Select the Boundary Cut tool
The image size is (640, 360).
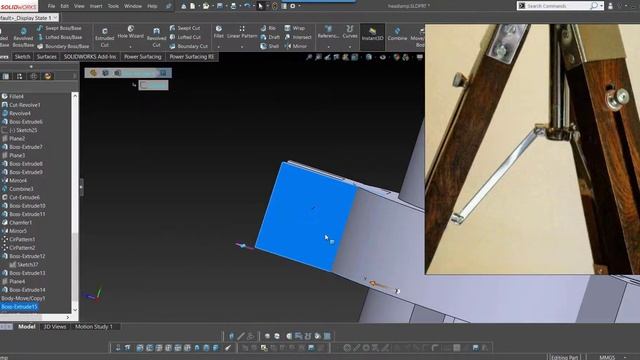click(x=188, y=46)
